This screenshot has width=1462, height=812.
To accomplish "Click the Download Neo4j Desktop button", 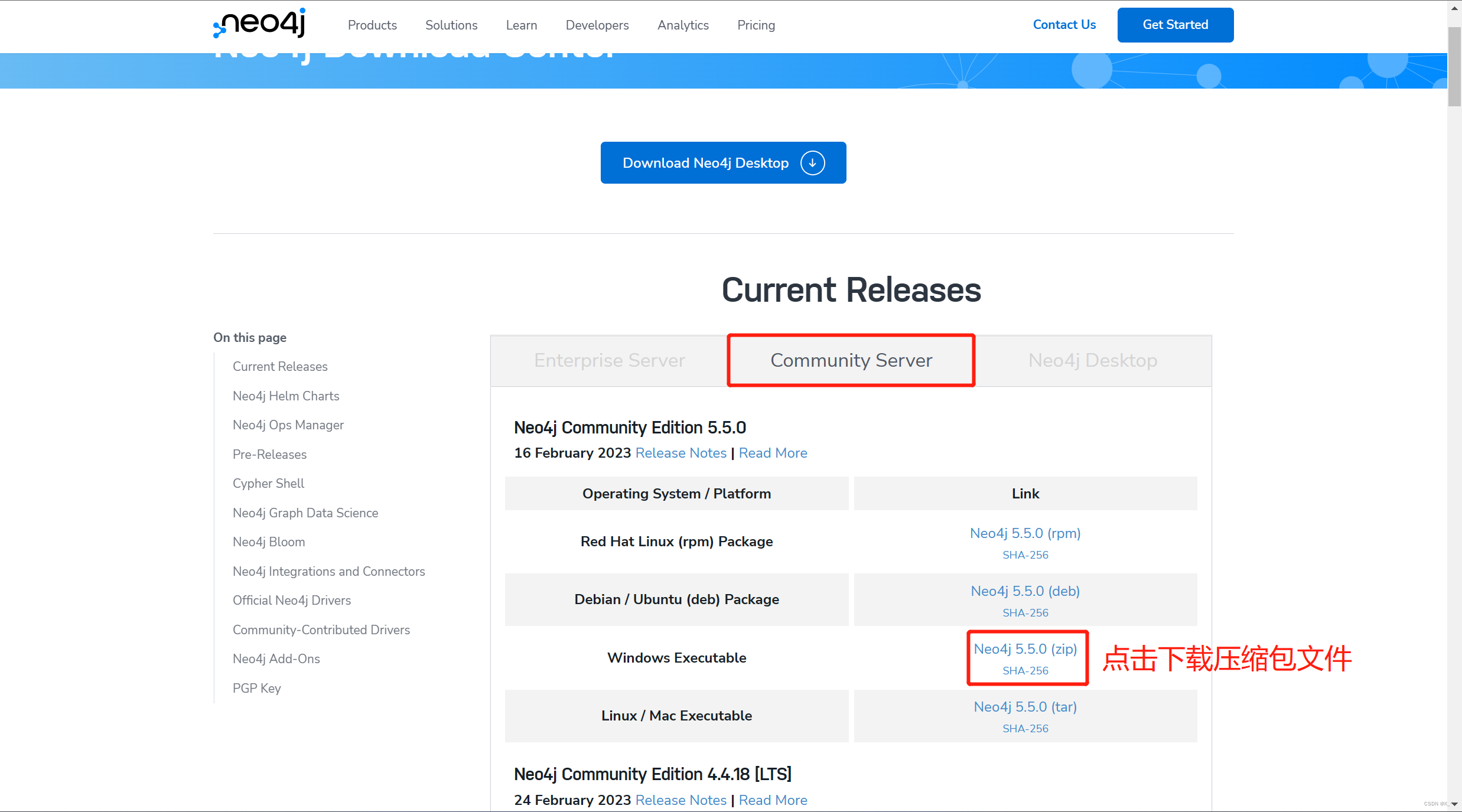I will click(706, 162).
